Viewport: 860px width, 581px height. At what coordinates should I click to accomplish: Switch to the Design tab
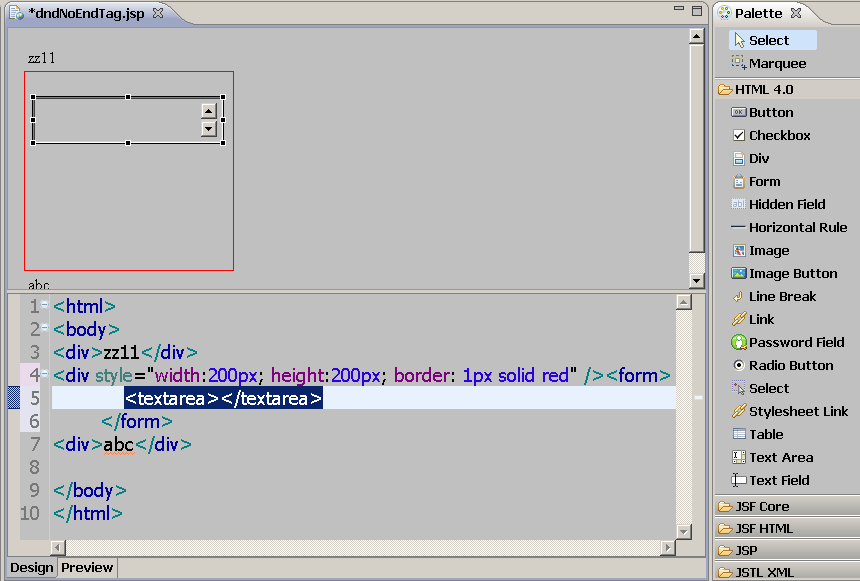coord(32,568)
